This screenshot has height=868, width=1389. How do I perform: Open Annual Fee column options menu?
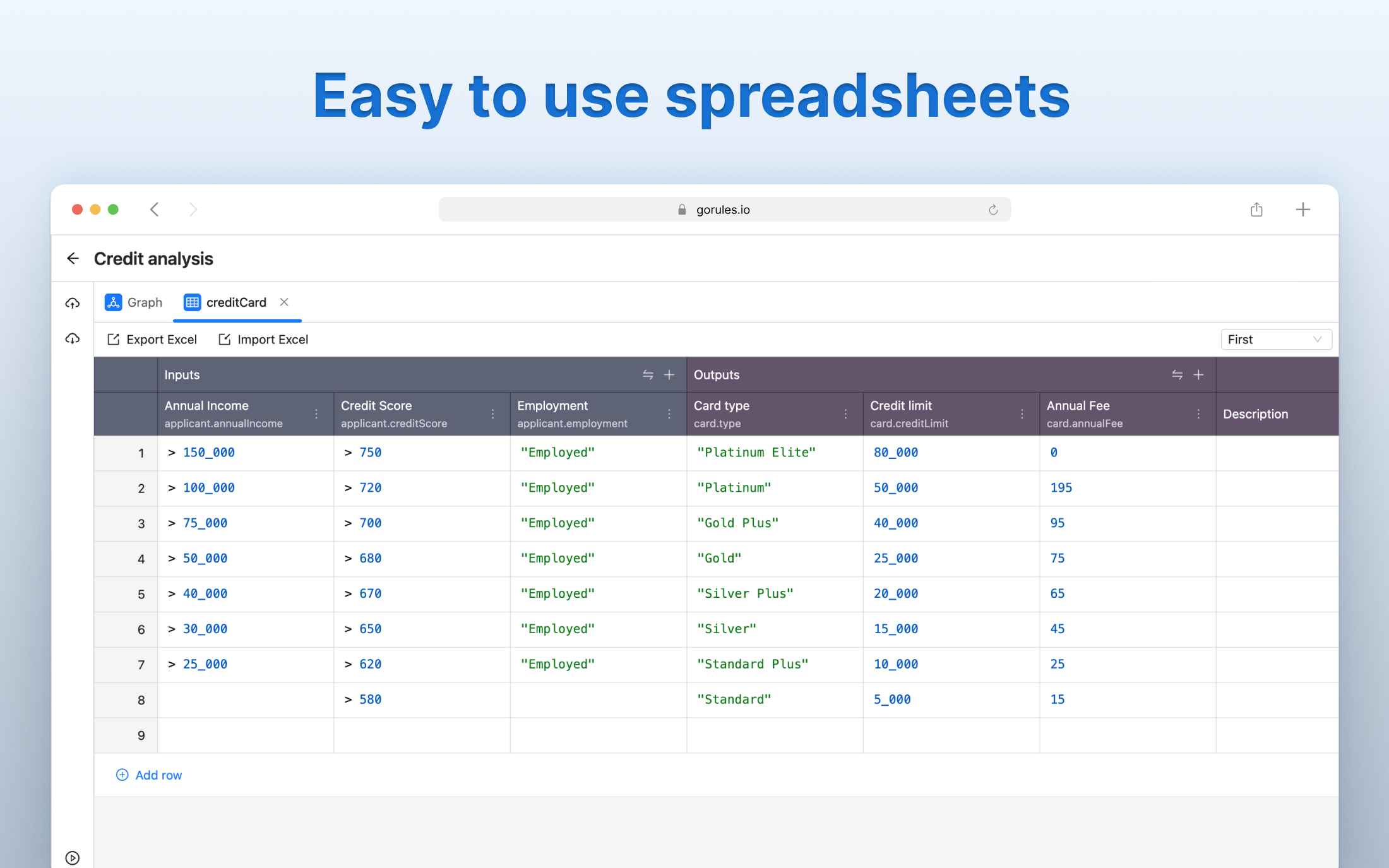[1198, 414]
